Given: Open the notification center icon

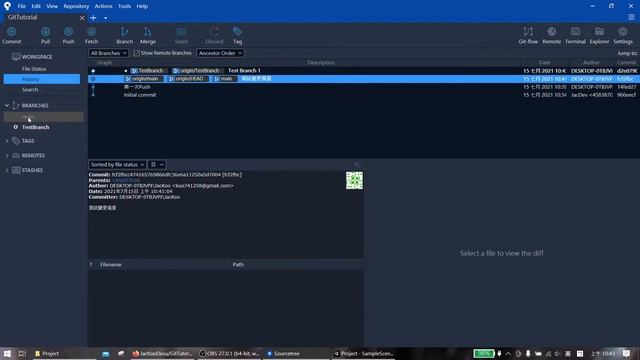Looking at the screenshot, I should [x=627, y=353].
